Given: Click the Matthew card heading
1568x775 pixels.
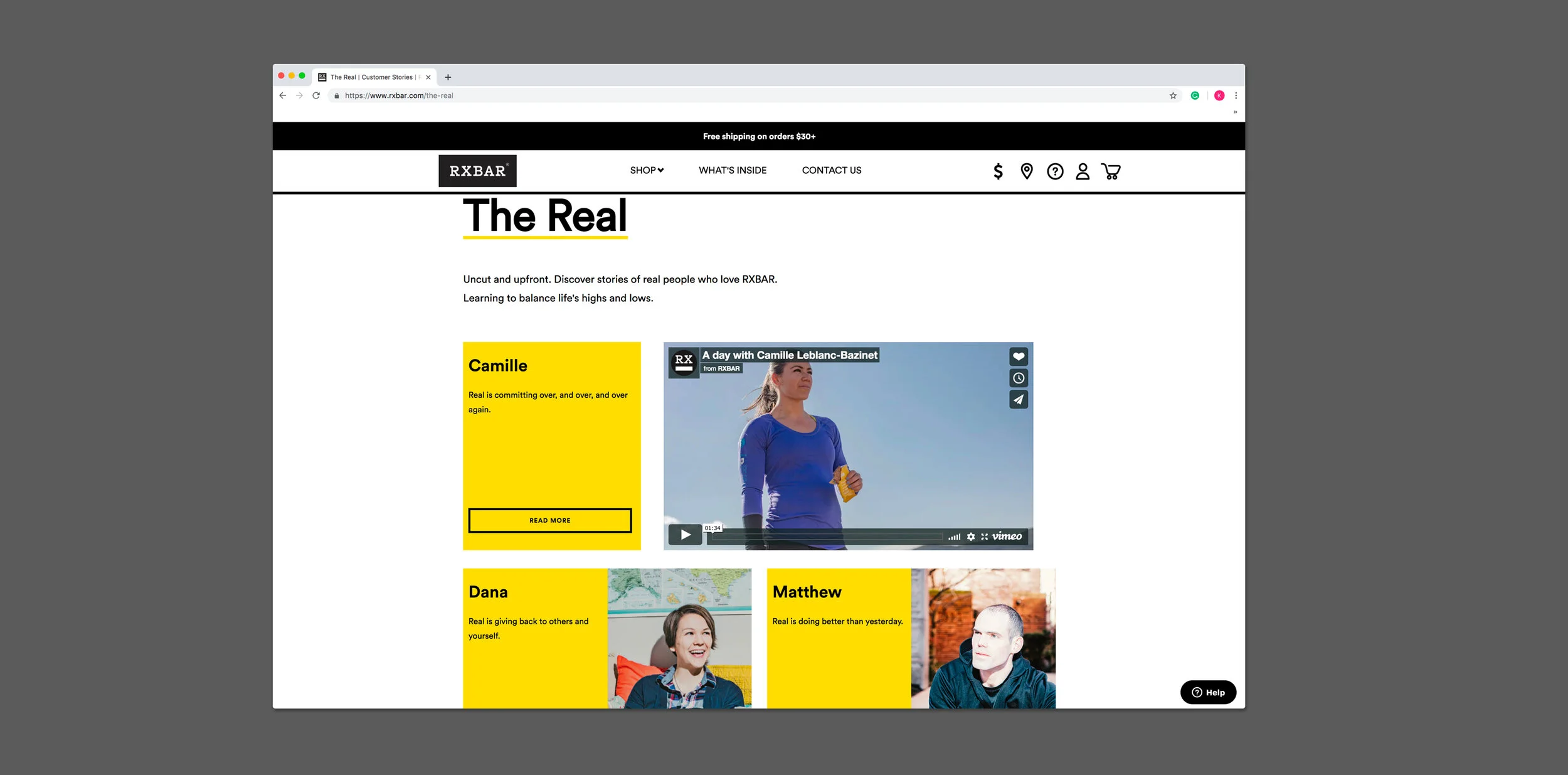Looking at the screenshot, I should click(x=807, y=592).
